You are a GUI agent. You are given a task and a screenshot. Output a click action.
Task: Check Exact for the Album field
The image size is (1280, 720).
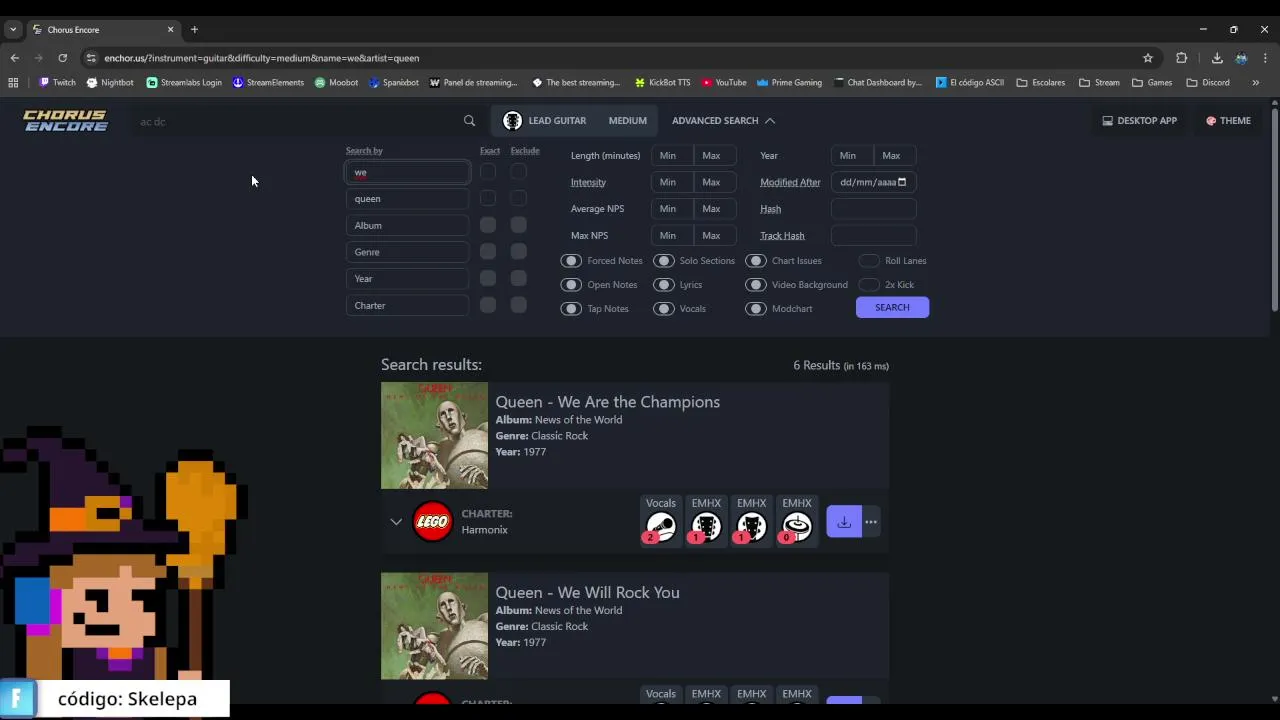pos(488,225)
